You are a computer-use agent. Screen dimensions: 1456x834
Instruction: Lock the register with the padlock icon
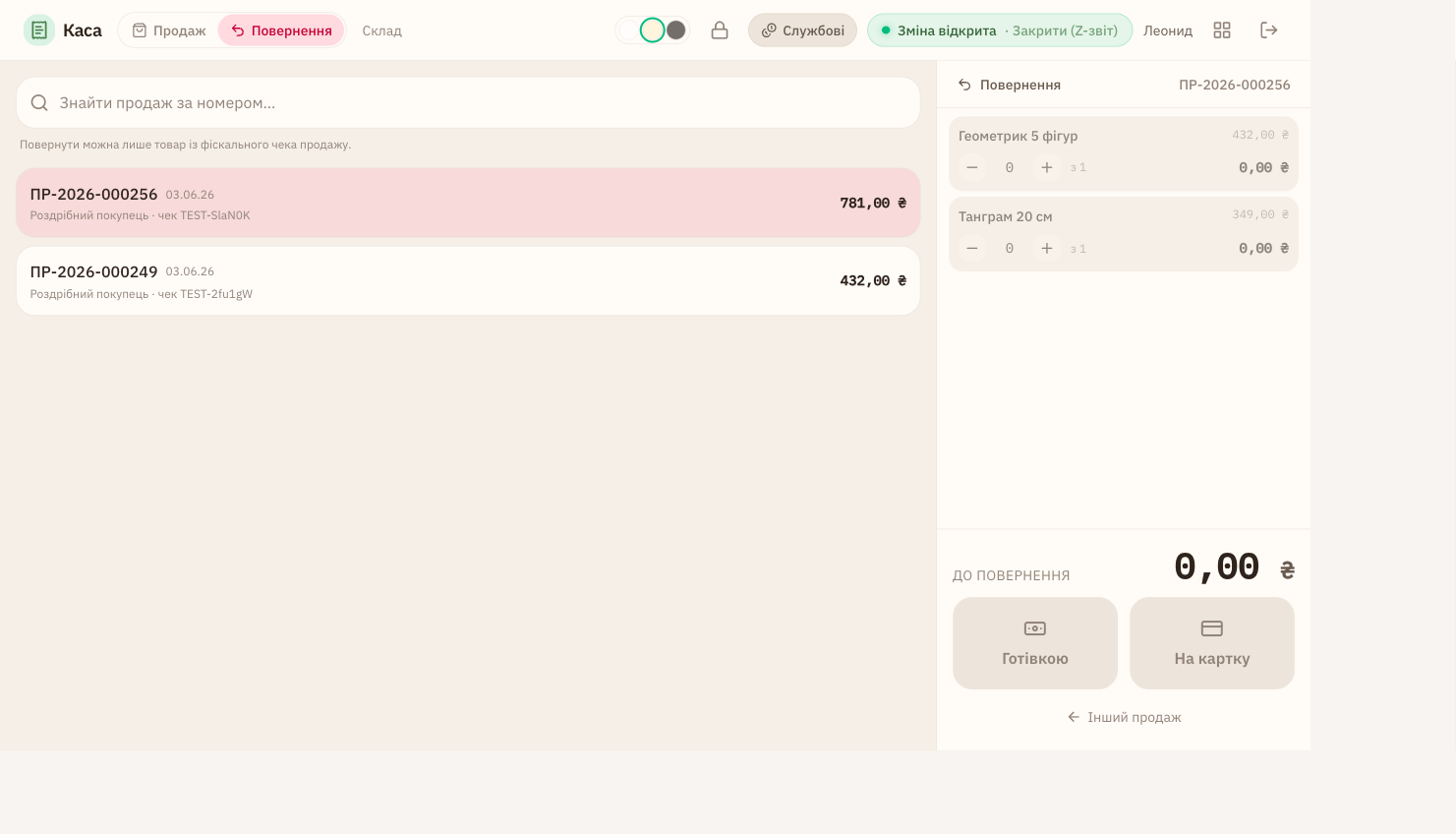tap(720, 30)
